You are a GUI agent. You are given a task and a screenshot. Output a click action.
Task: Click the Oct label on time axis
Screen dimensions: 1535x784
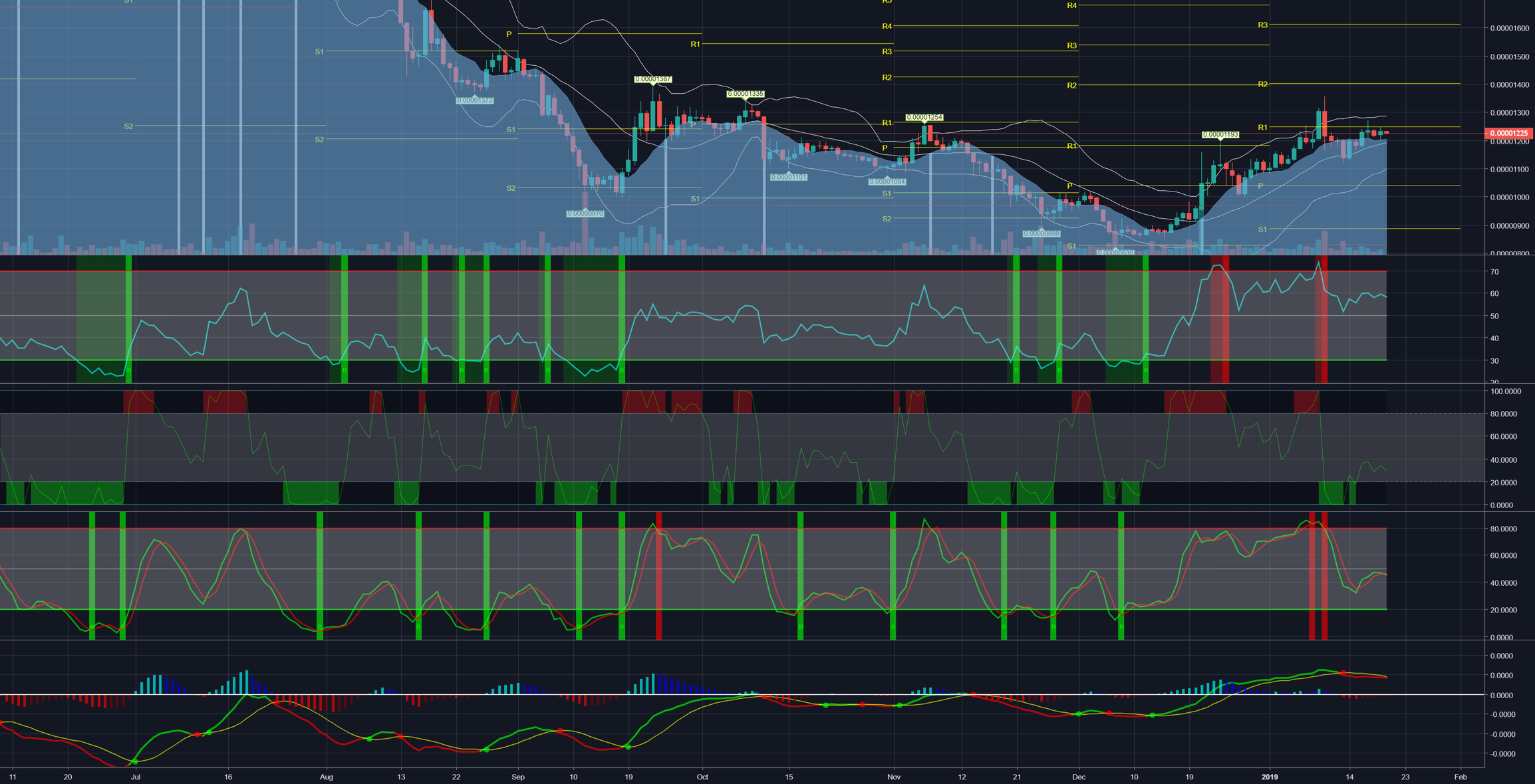coord(702,777)
